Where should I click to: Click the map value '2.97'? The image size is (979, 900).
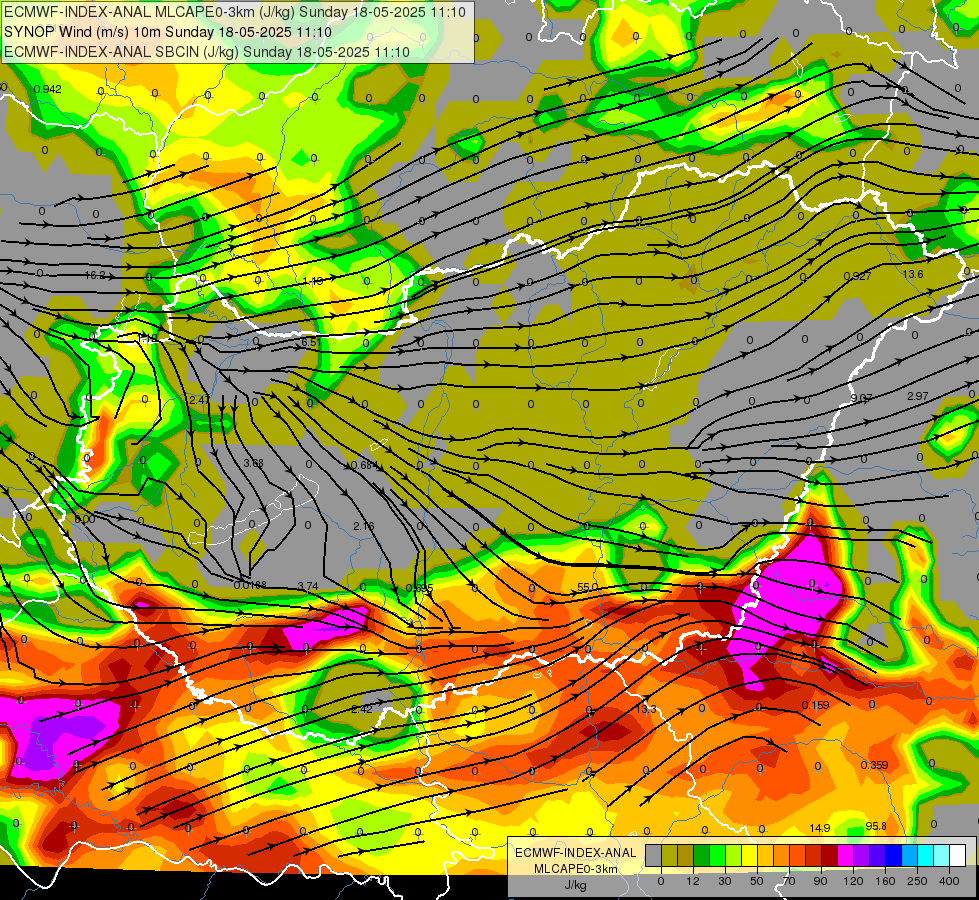coord(918,396)
